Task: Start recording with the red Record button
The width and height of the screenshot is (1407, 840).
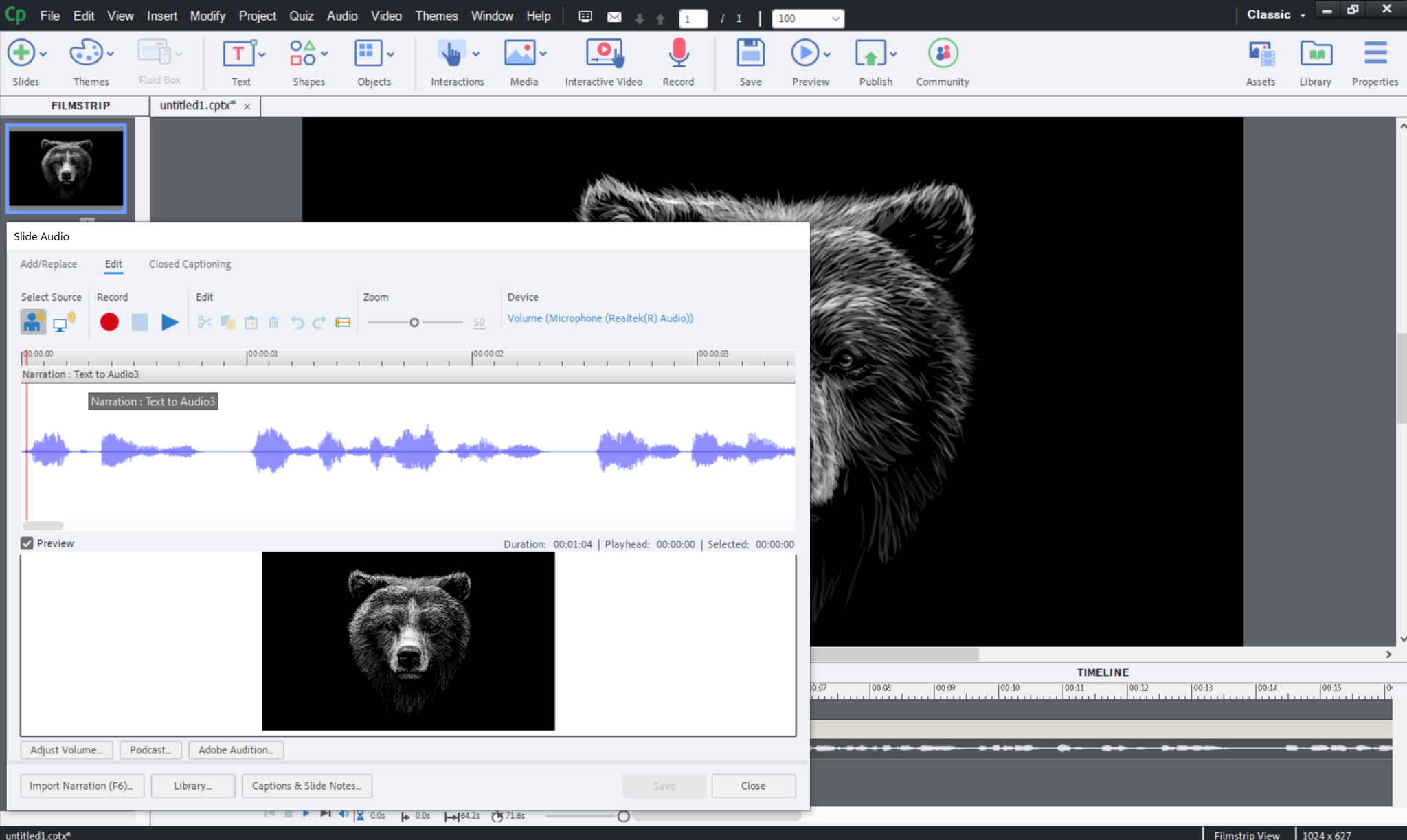Action: coord(109,321)
